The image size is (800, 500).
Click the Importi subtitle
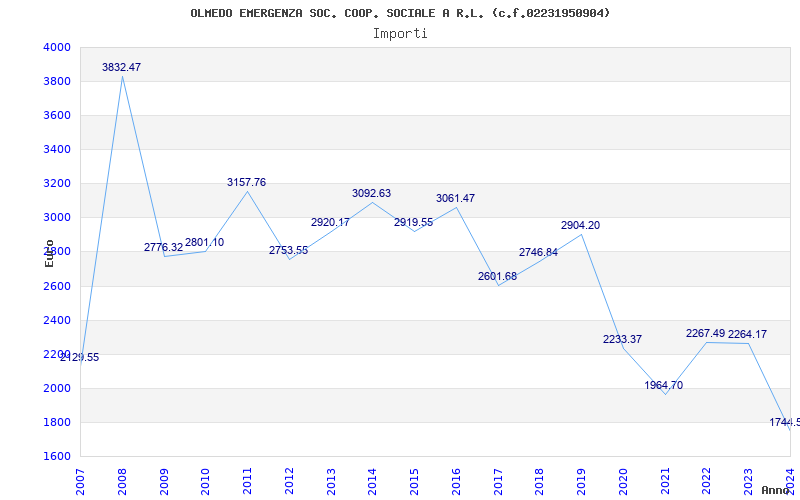tap(400, 34)
